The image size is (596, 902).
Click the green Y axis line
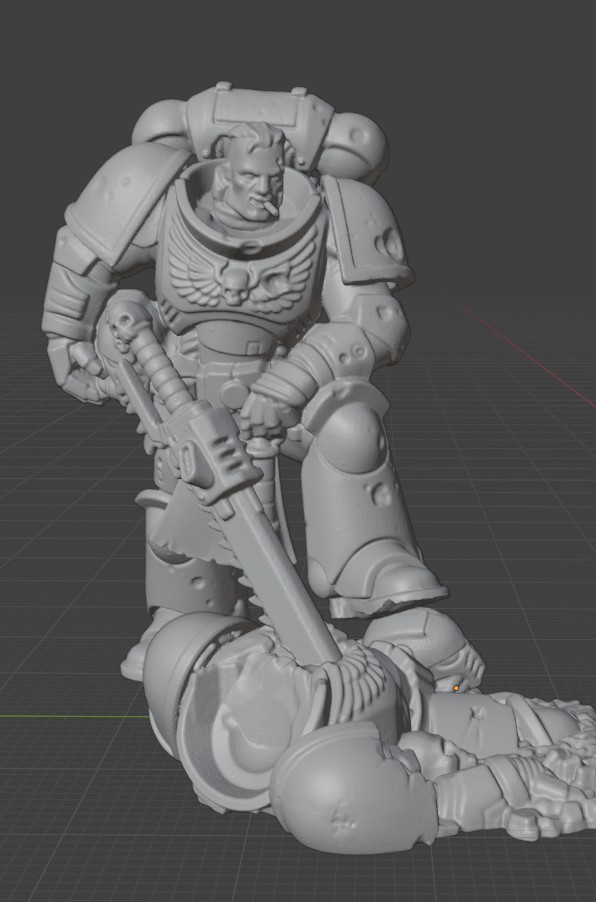[x=74, y=716]
